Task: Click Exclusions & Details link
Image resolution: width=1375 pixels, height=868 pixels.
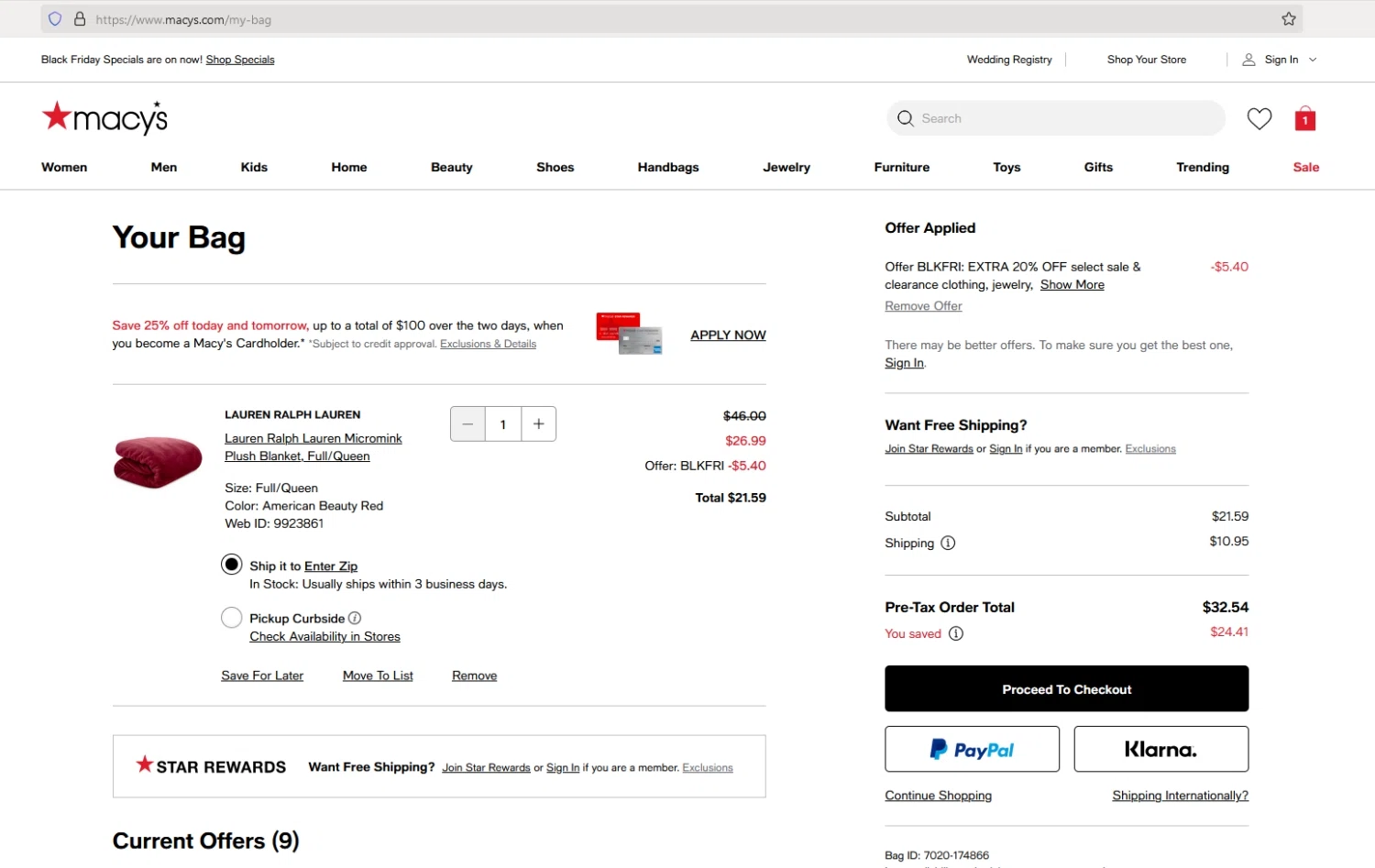Action: pos(488,344)
